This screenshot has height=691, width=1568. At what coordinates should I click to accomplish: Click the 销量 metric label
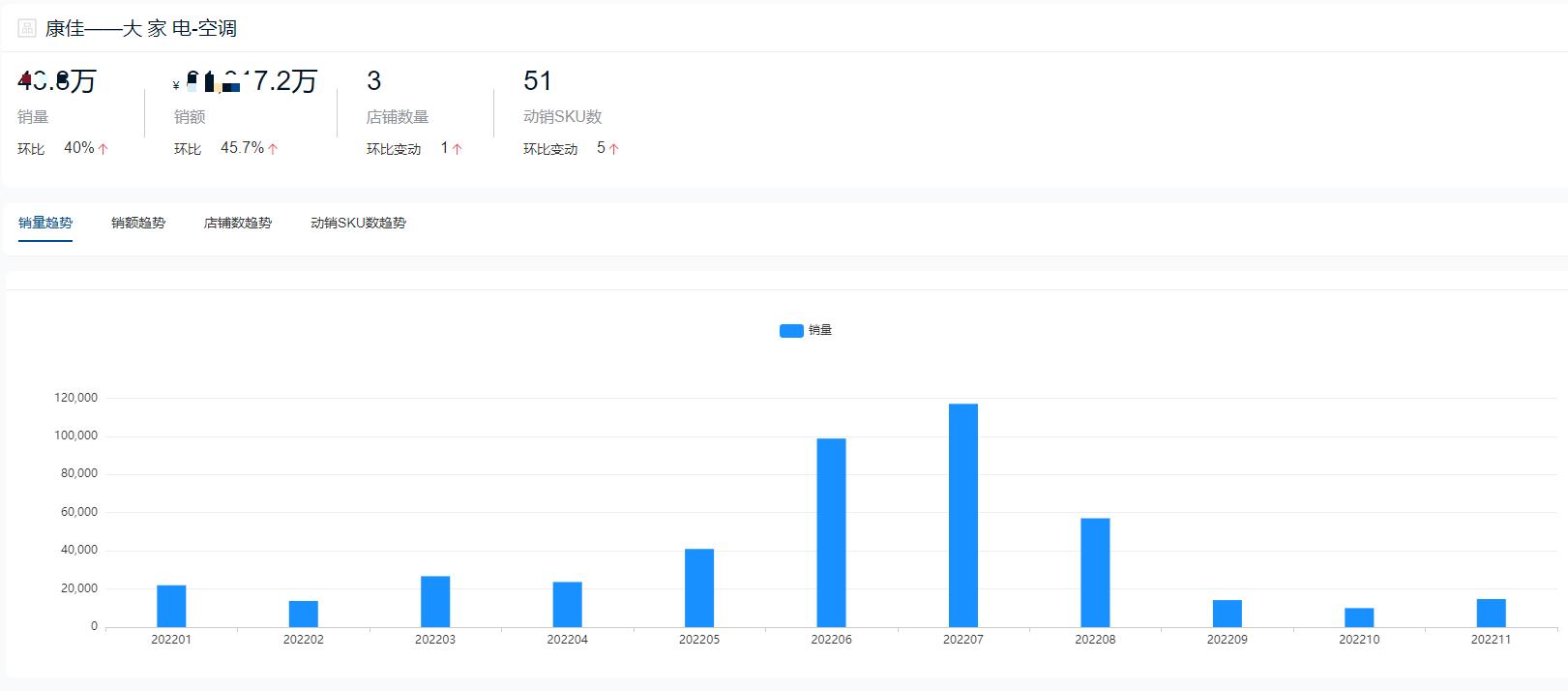(x=33, y=117)
